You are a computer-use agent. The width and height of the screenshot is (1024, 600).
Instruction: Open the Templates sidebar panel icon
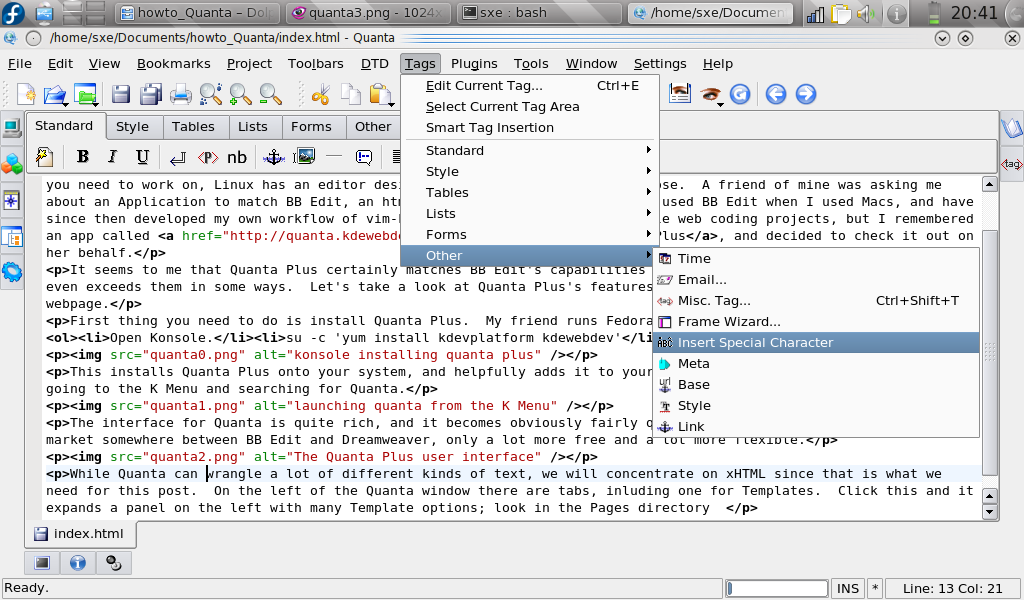(x=12, y=236)
